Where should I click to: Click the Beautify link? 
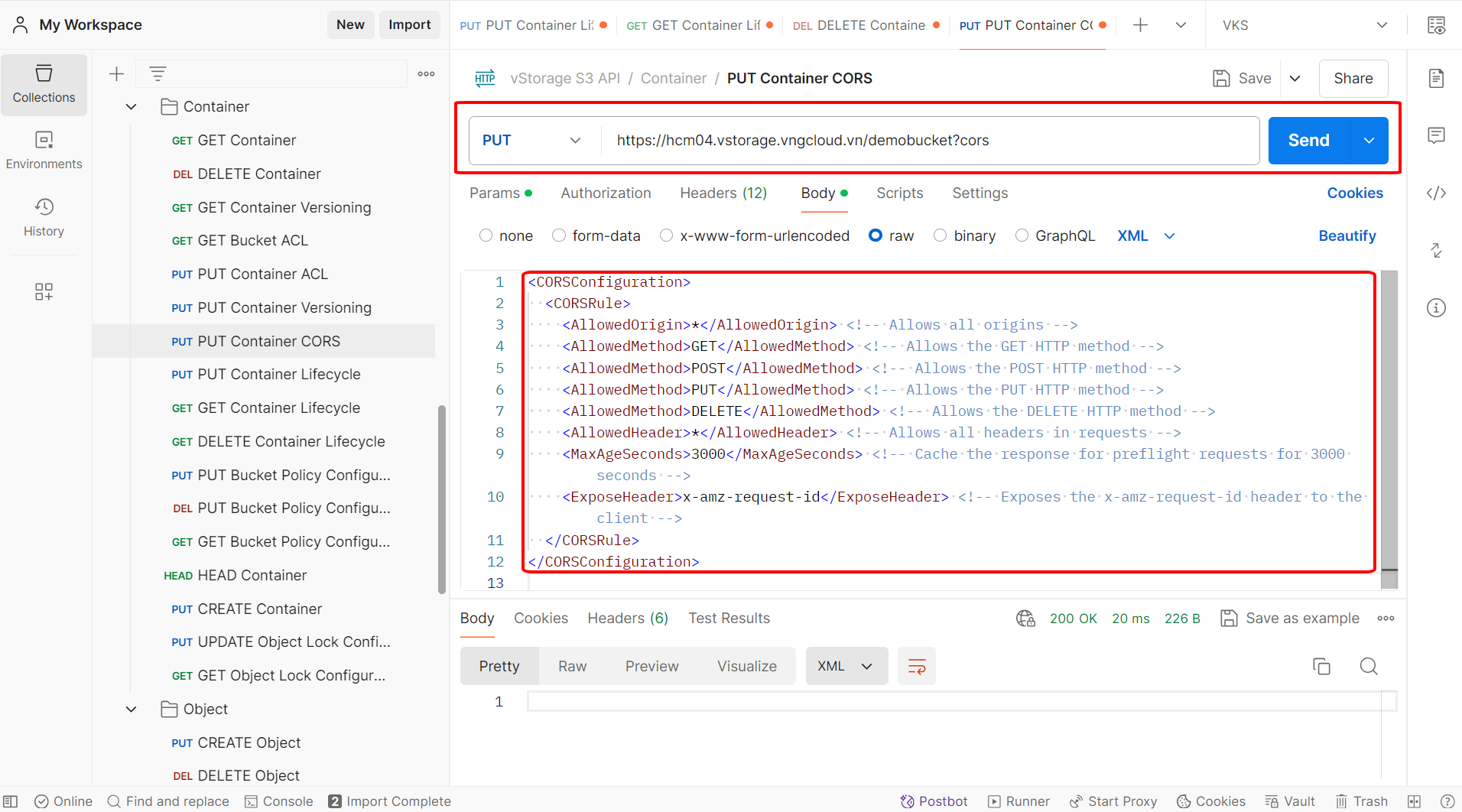tap(1347, 235)
